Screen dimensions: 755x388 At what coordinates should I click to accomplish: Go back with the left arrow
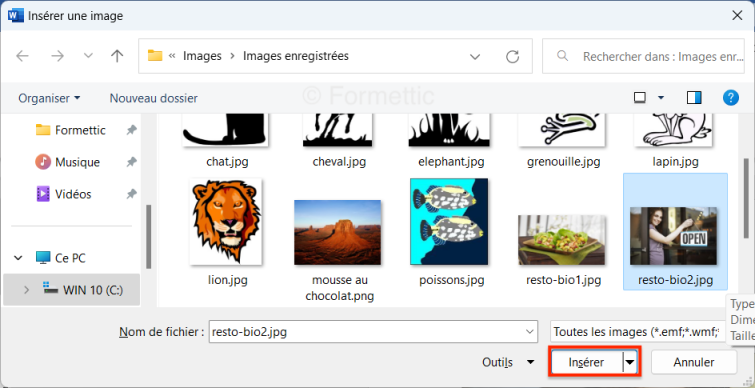click(22, 56)
